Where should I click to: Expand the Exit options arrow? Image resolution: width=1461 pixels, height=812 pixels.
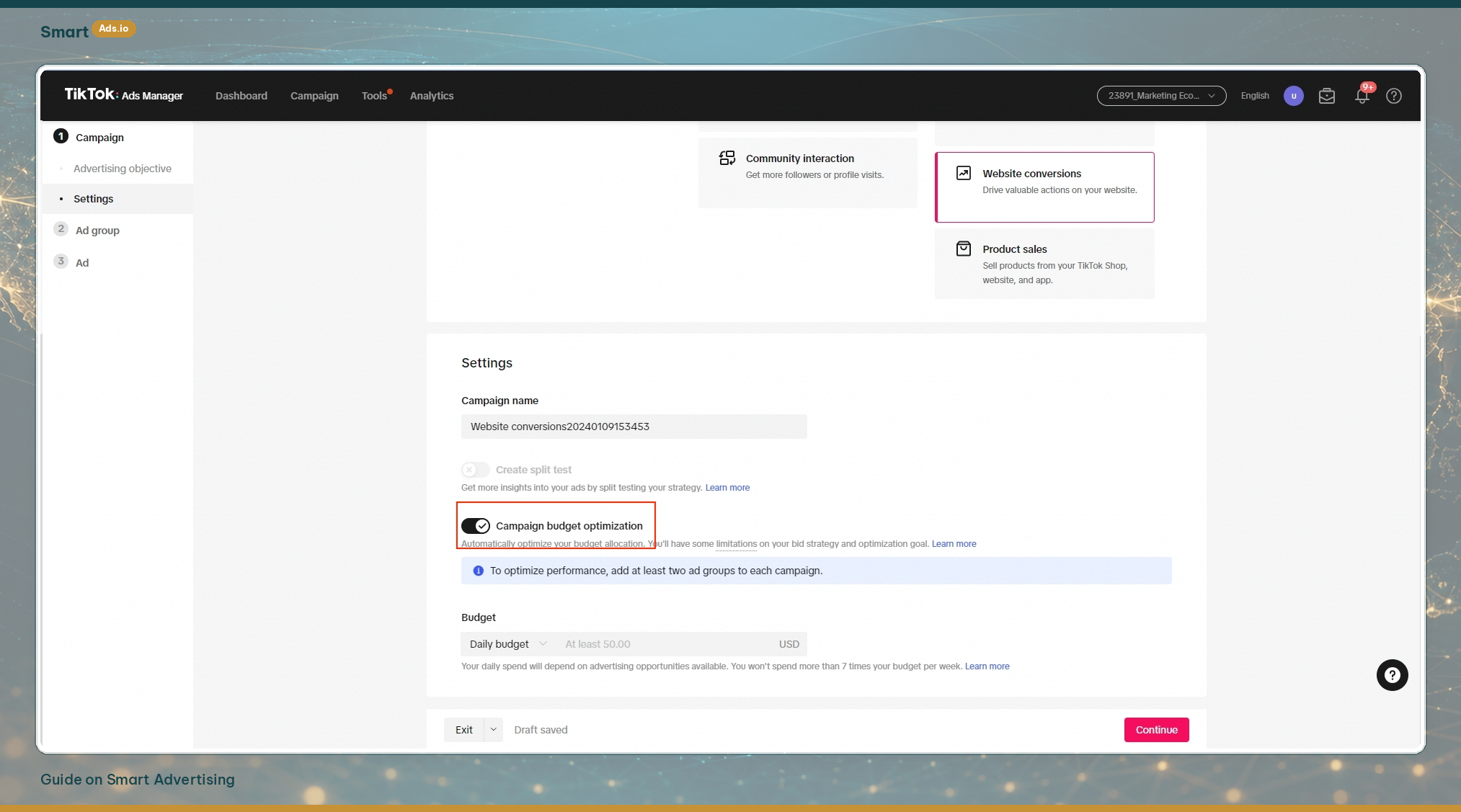494,730
